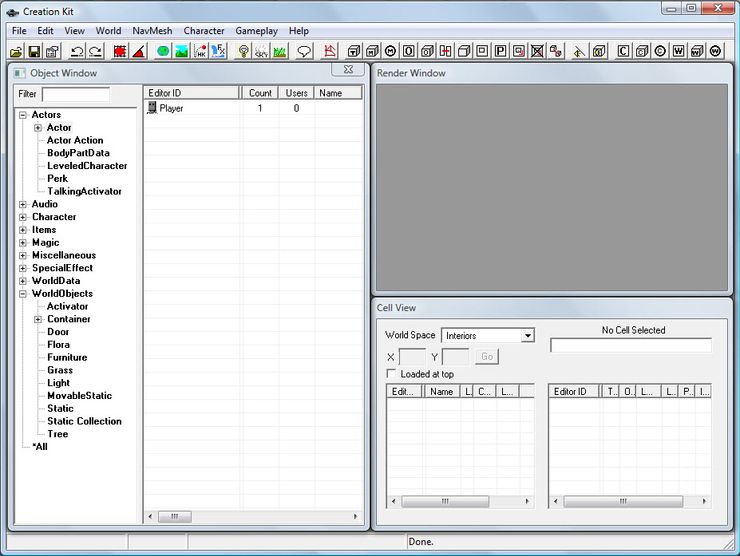740x556 pixels.
Task: Expand the Audio tree category
Action: click(23, 204)
